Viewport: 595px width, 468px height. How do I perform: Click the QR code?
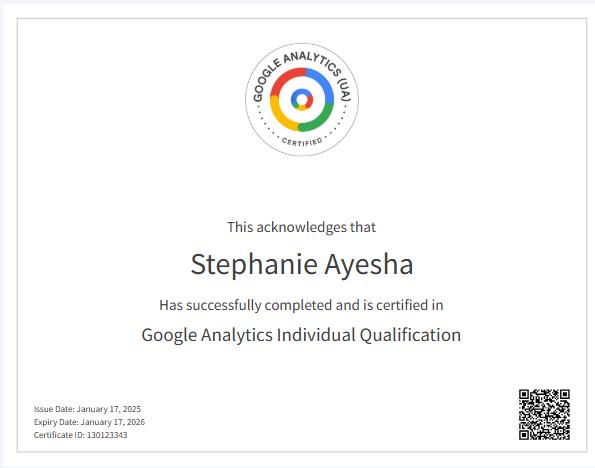[544, 414]
